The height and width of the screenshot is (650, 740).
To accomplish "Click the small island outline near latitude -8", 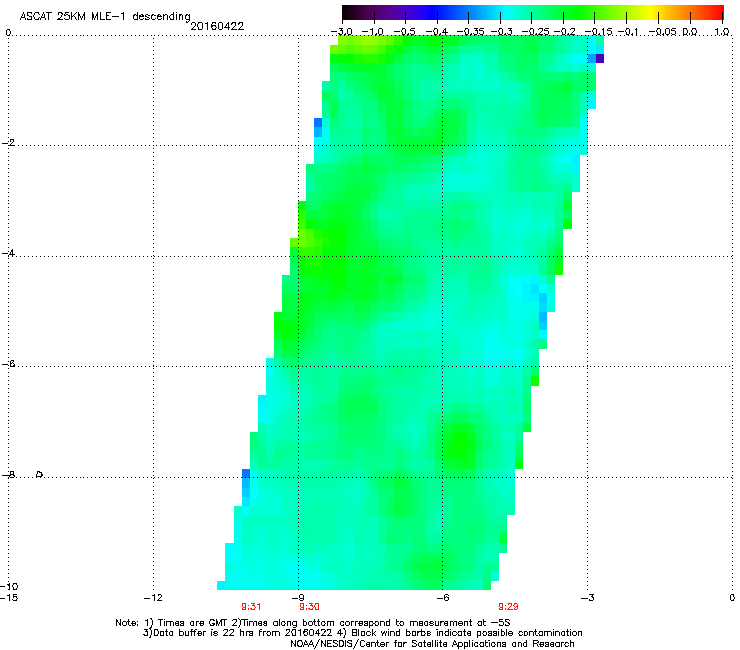I will (40, 474).
